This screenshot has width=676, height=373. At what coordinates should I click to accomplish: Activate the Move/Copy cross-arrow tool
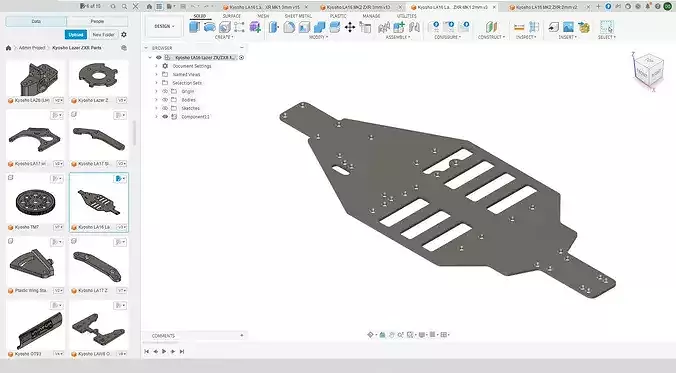(x=350, y=27)
